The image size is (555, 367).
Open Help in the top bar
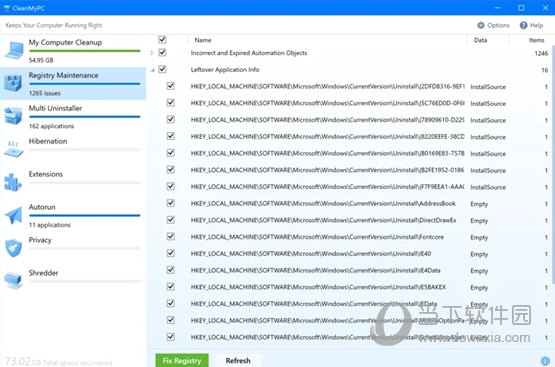tap(531, 25)
